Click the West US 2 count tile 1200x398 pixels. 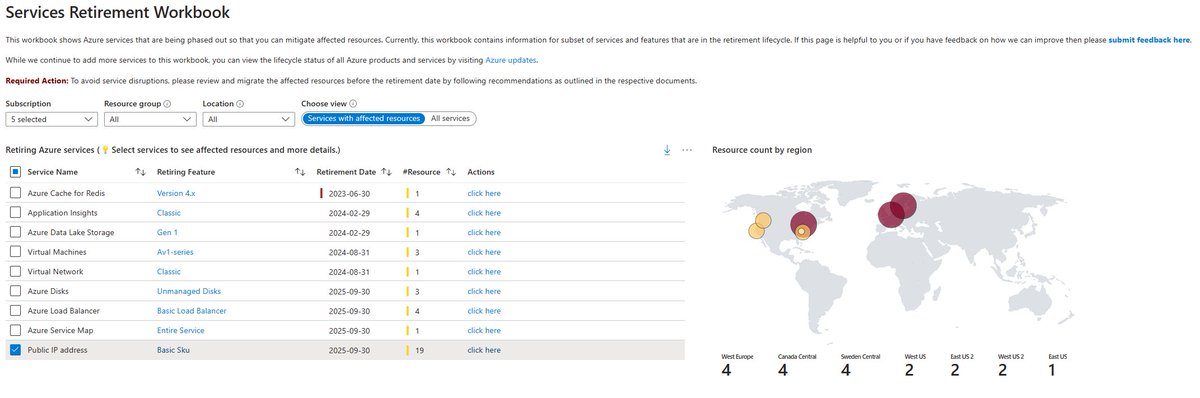[1011, 366]
